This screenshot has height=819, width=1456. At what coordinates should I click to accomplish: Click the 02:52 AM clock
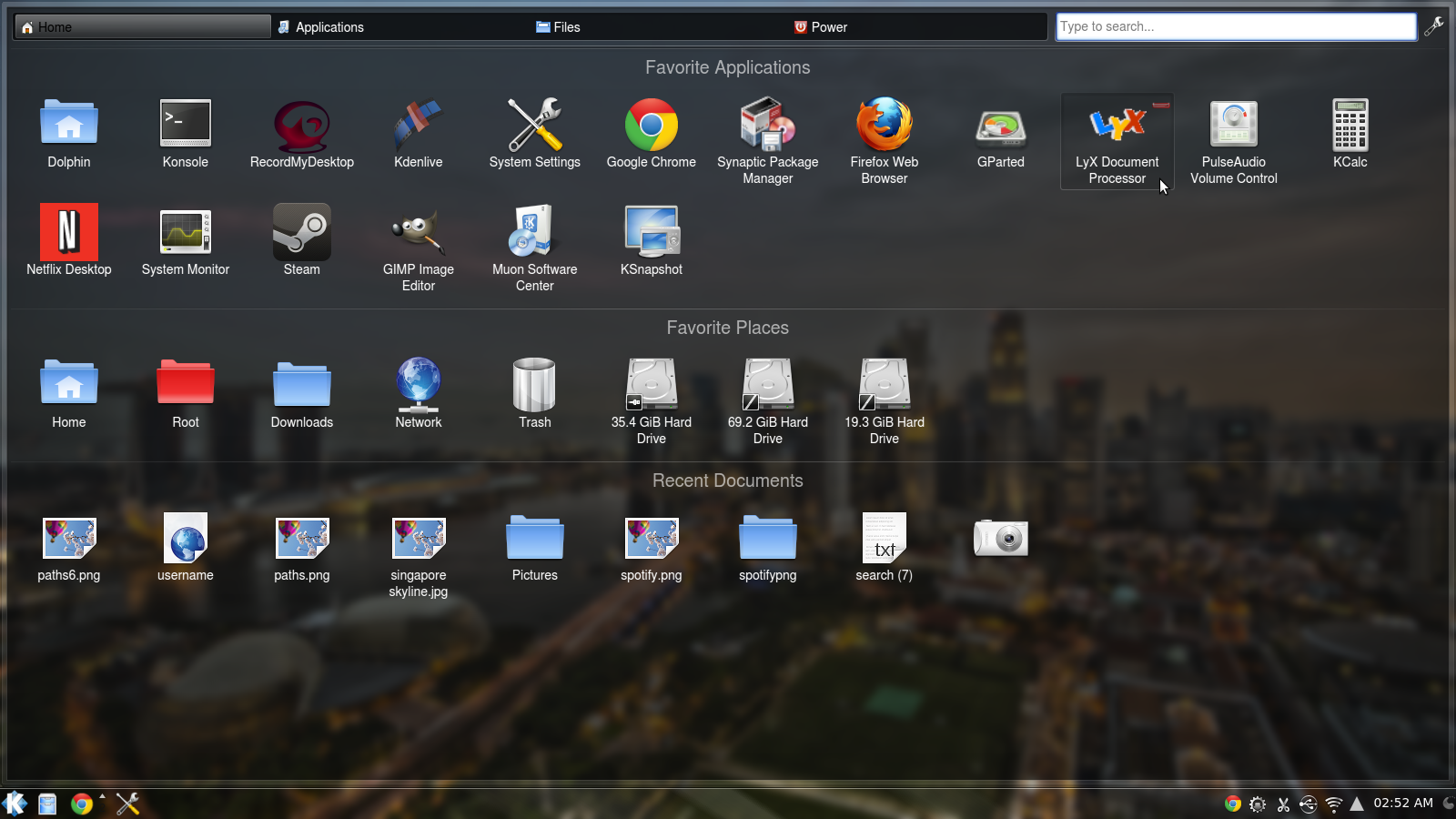pos(1403,803)
